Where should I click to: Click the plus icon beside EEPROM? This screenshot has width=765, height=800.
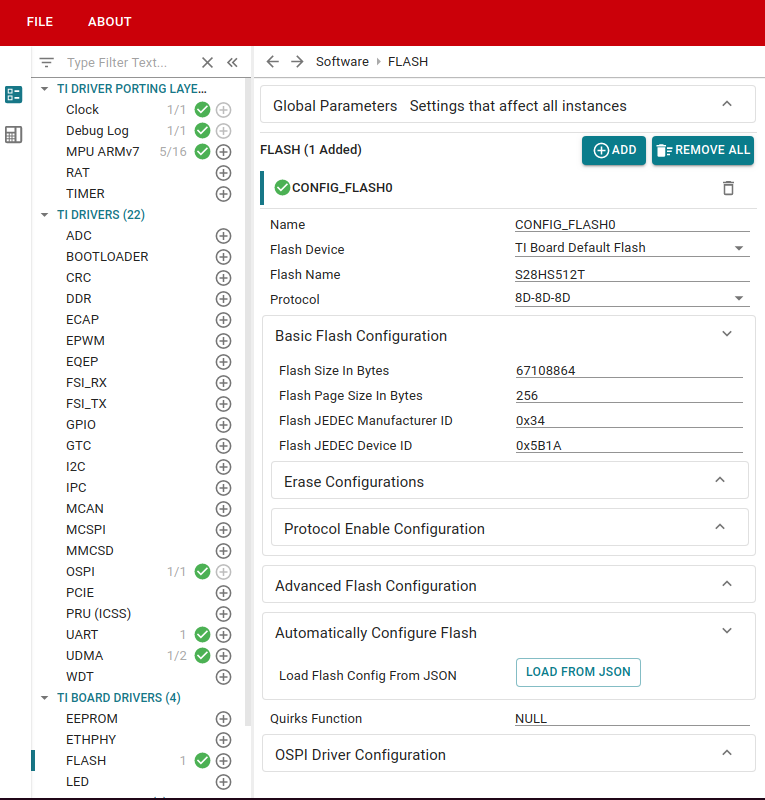point(223,719)
